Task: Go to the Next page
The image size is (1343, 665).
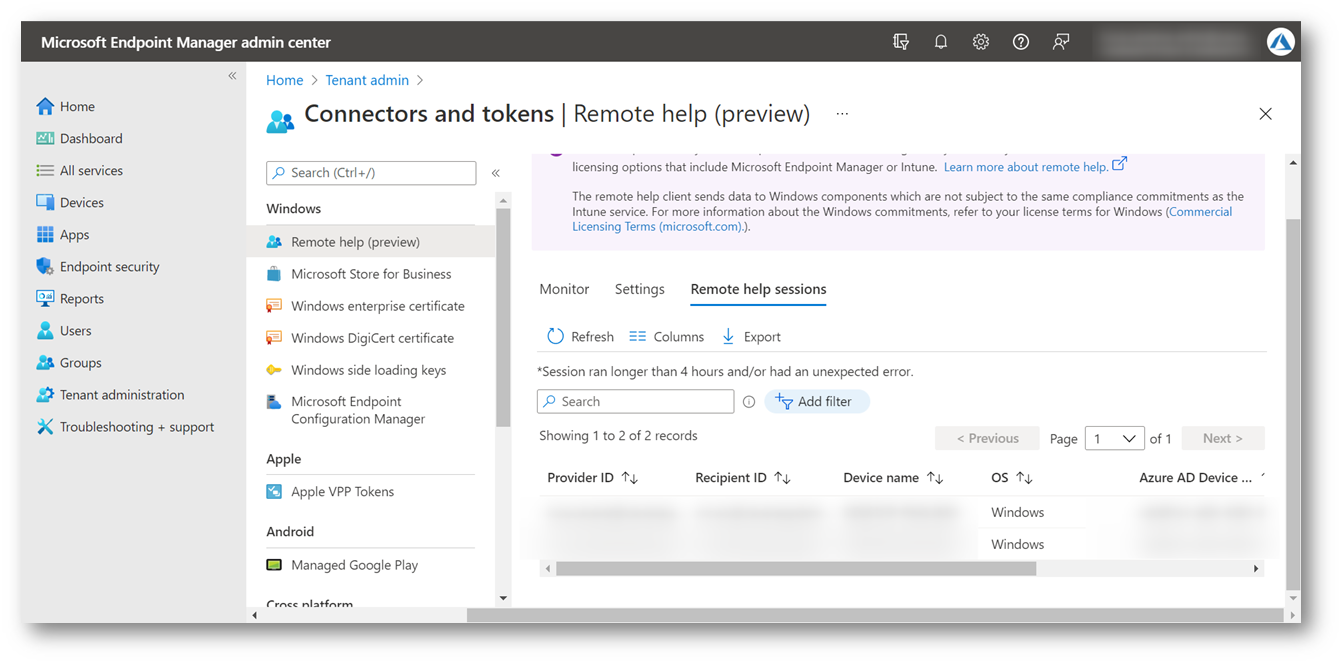Action: coord(1223,438)
